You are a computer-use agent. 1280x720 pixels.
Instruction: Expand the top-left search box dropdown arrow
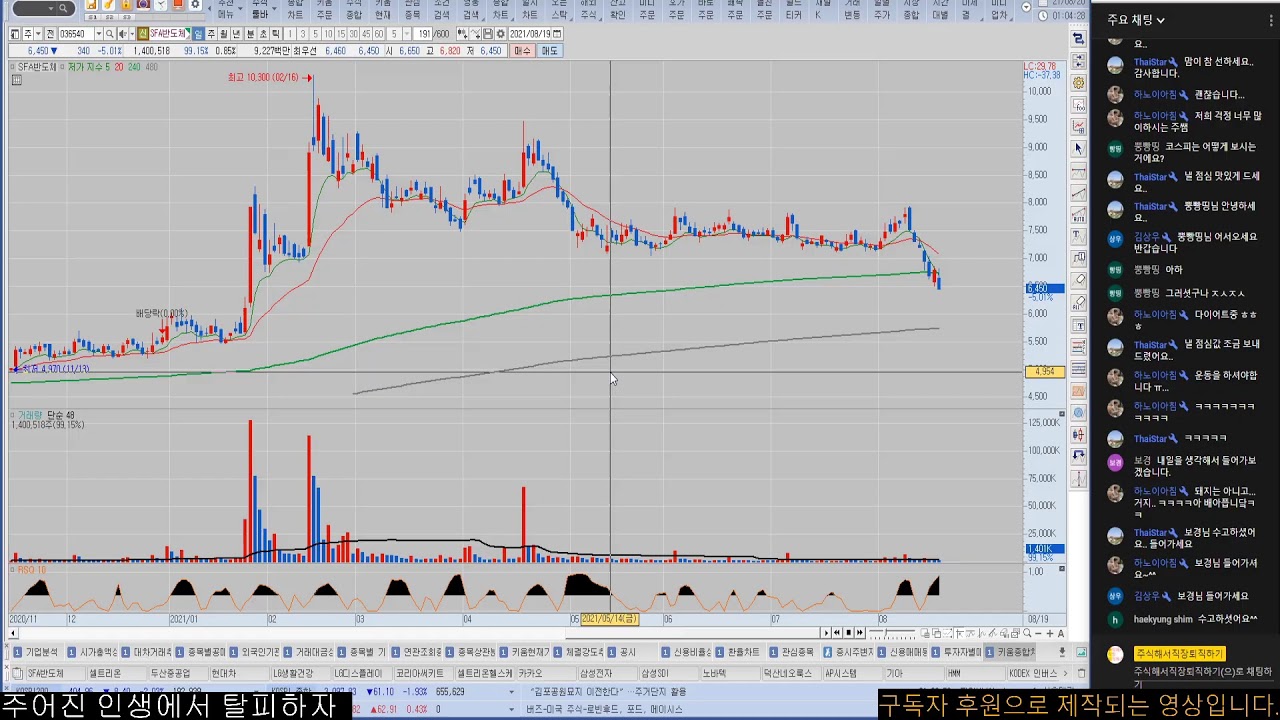(x=50, y=8)
